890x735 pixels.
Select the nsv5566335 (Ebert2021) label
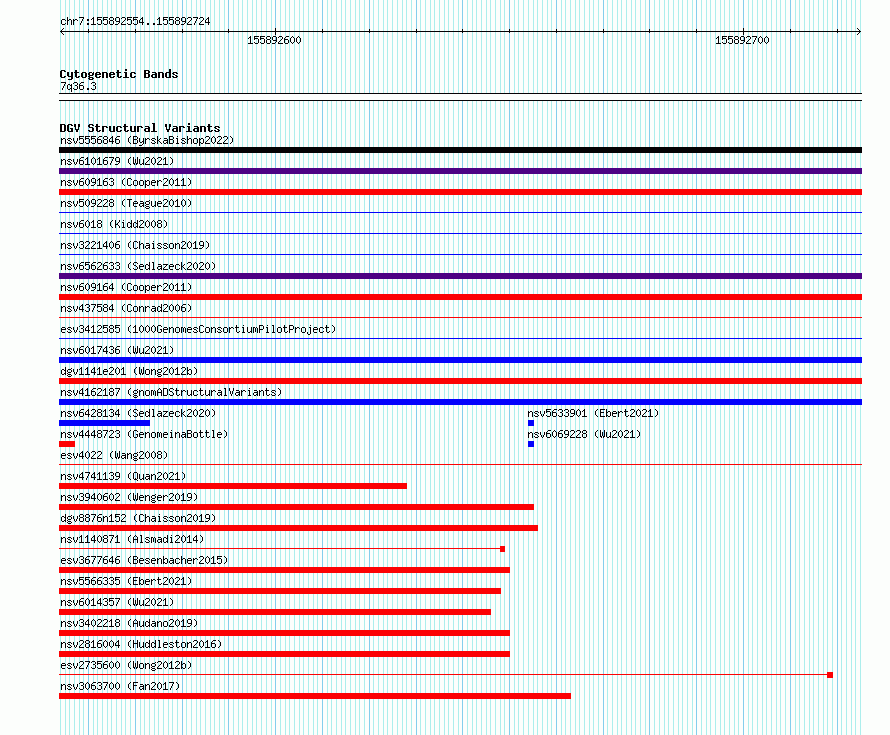pyautogui.click(x=126, y=581)
